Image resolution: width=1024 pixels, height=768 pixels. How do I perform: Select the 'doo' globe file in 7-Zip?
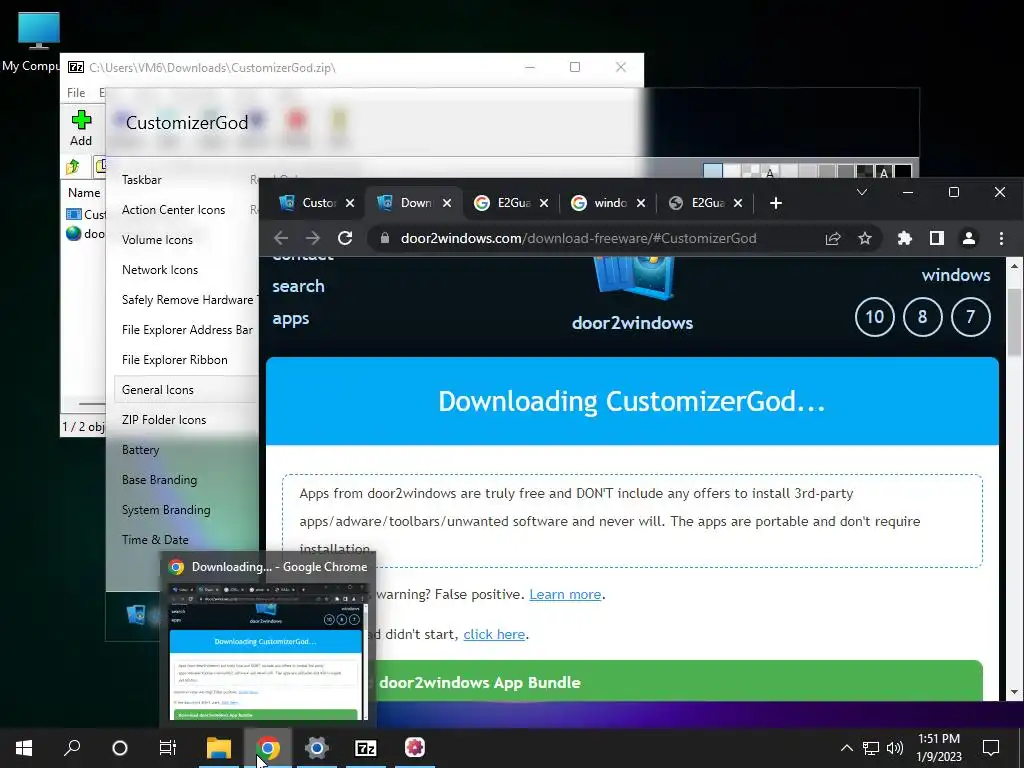[86, 233]
